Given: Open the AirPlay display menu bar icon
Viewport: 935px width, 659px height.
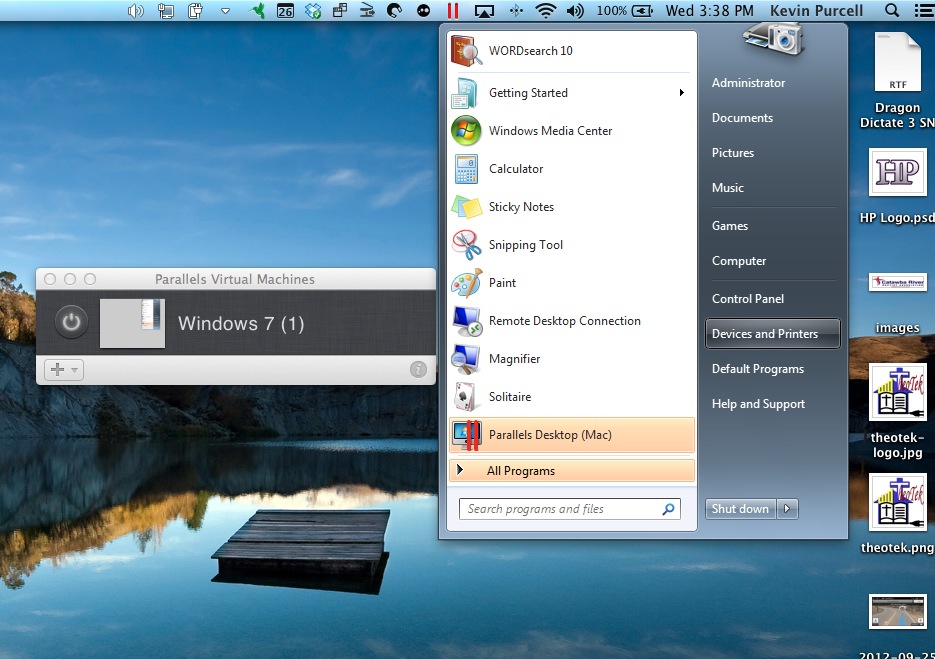Looking at the screenshot, I should tap(484, 11).
